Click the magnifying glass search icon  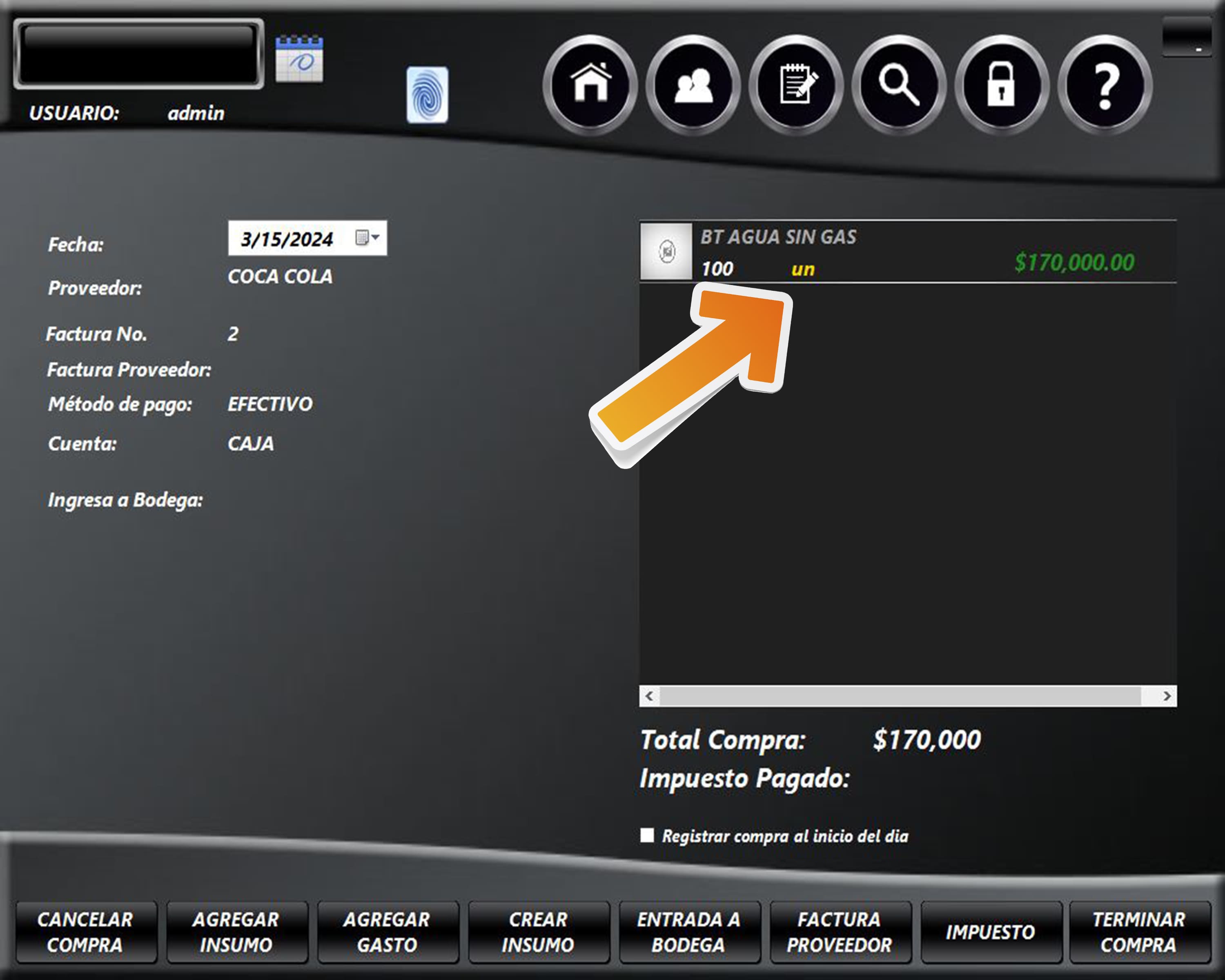click(x=899, y=85)
